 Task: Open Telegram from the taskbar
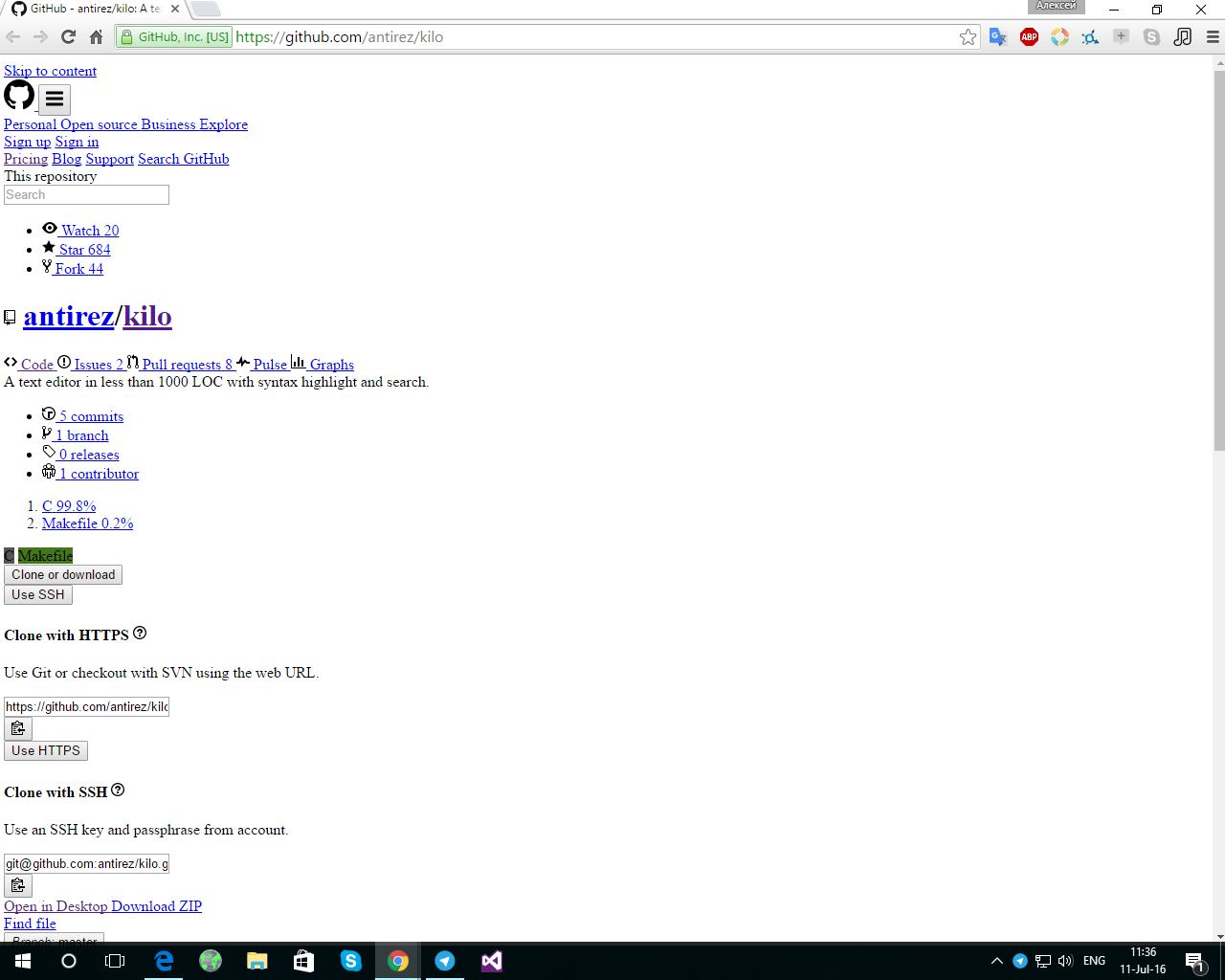click(x=445, y=961)
